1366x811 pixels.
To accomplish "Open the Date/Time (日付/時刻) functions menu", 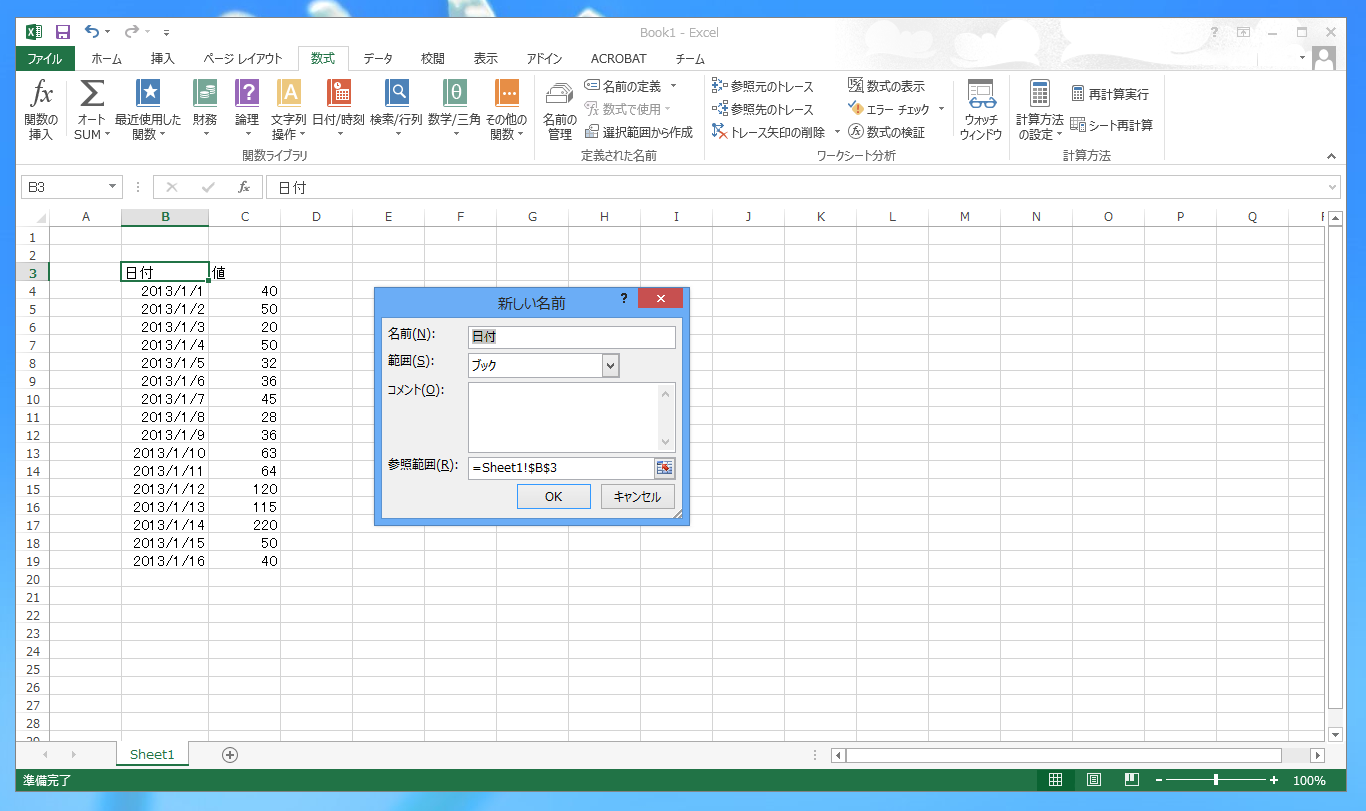I will (x=339, y=110).
